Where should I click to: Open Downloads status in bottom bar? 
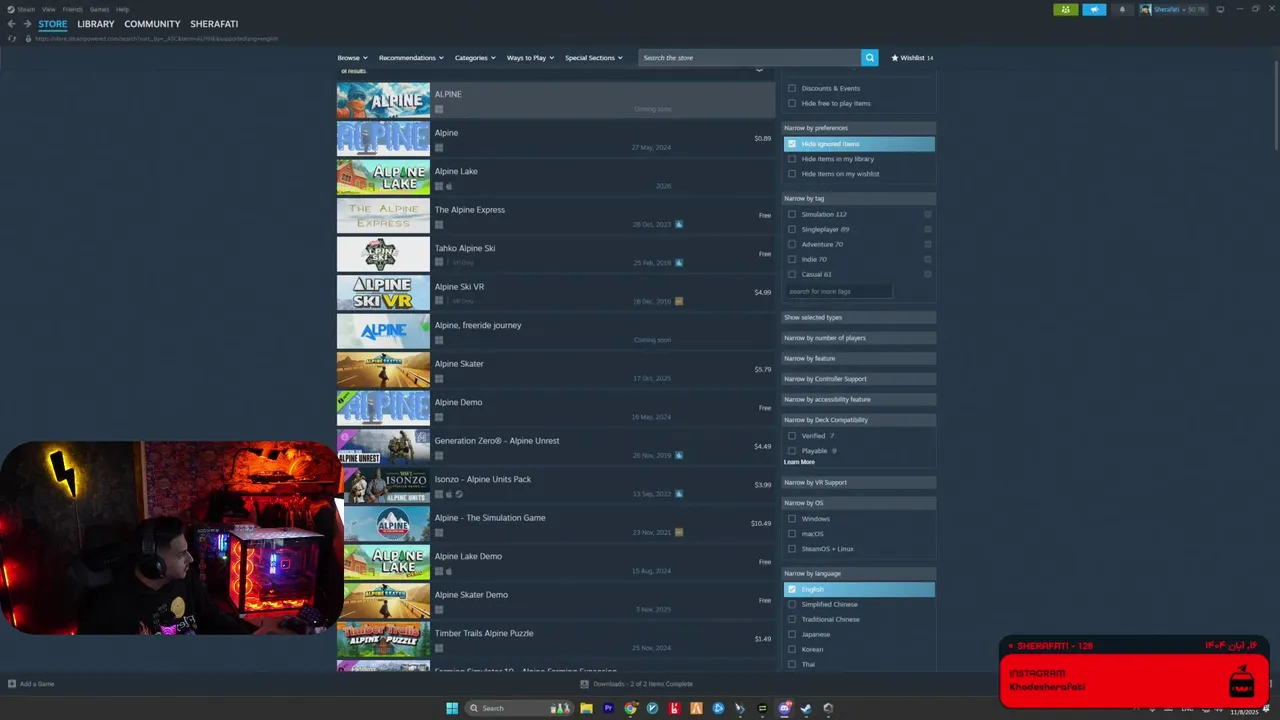(x=637, y=684)
